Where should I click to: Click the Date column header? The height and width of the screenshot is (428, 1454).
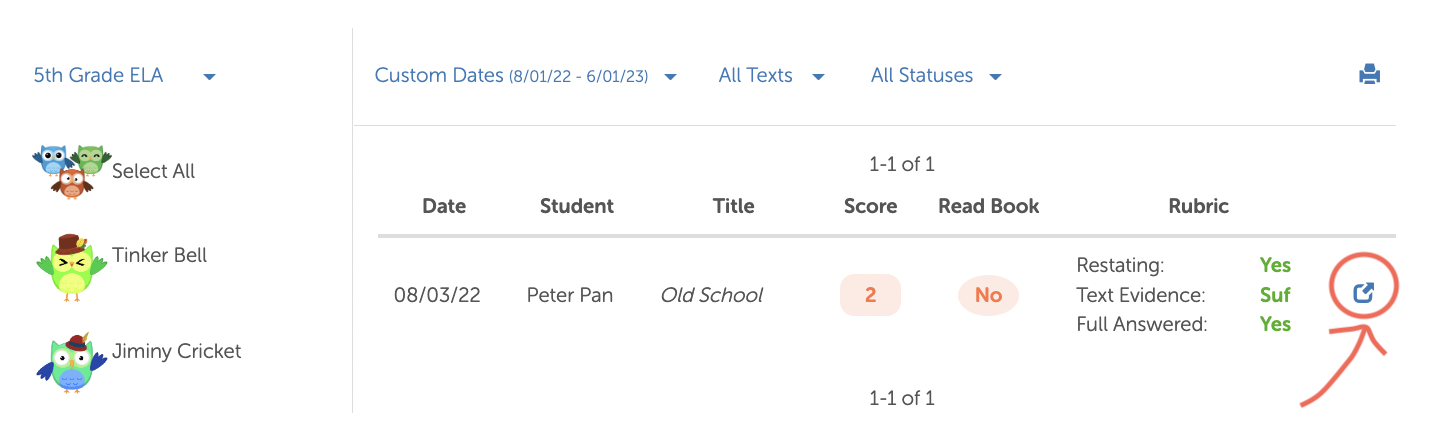[444, 206]
